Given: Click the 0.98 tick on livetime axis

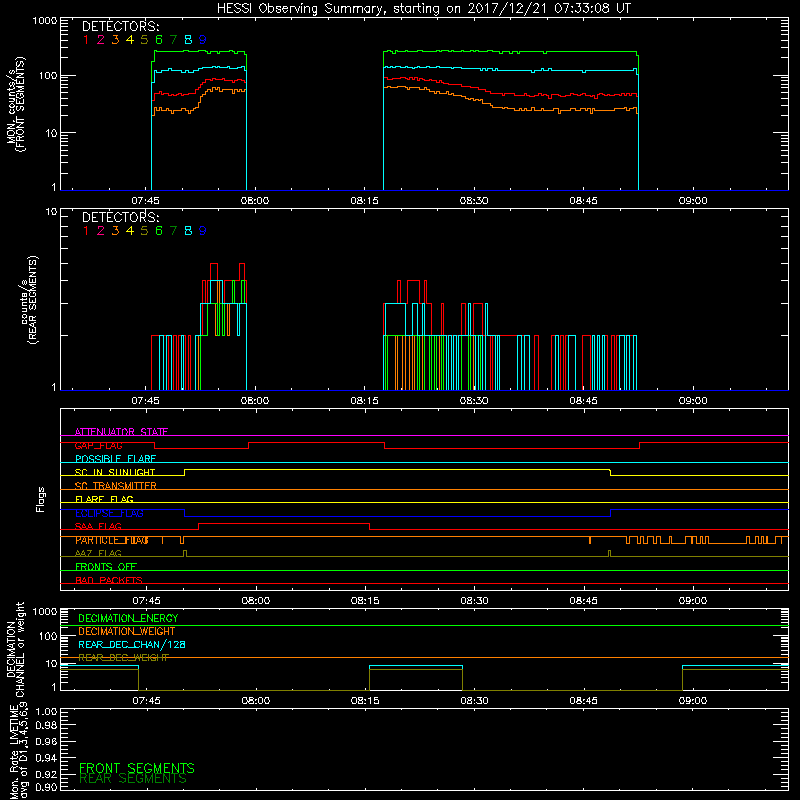Looking at the screenshot, I should (46, 726).
